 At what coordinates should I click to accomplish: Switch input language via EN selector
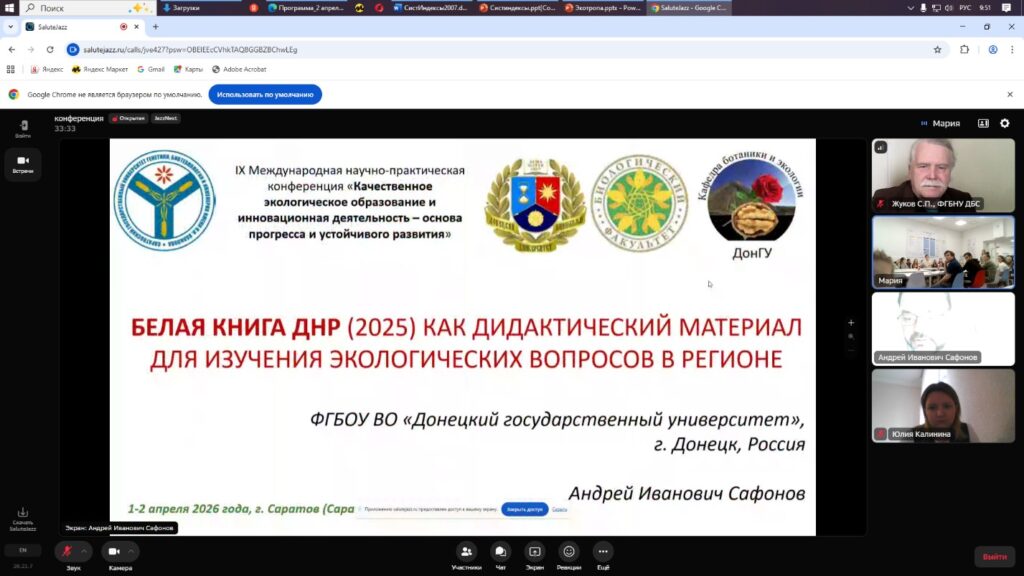point(22,550)
